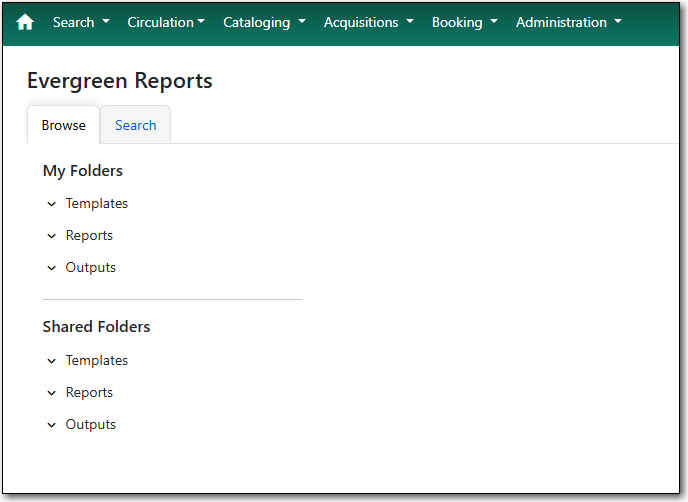This screenshot has width=688, height=502.
Task: Expand Templates chevron under Shared Folders
Action: pos(51,361)
